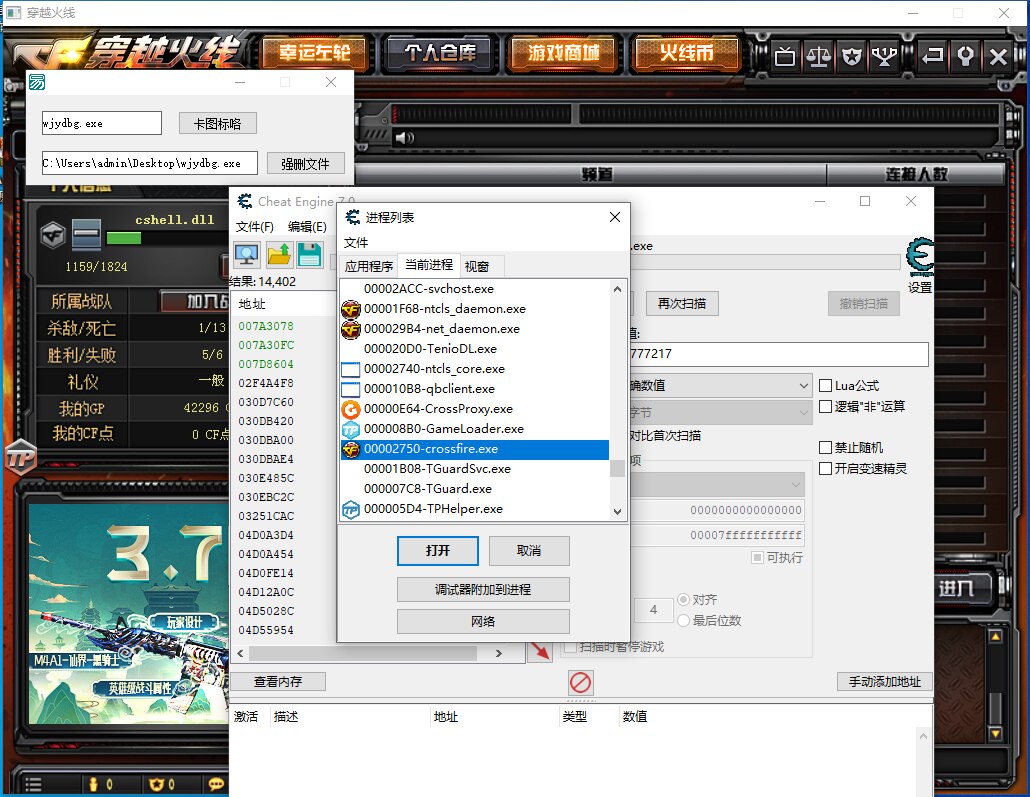Viewport: 1030px width, 797px height.
Task: Click the file path input field
Action: point(150,163)
